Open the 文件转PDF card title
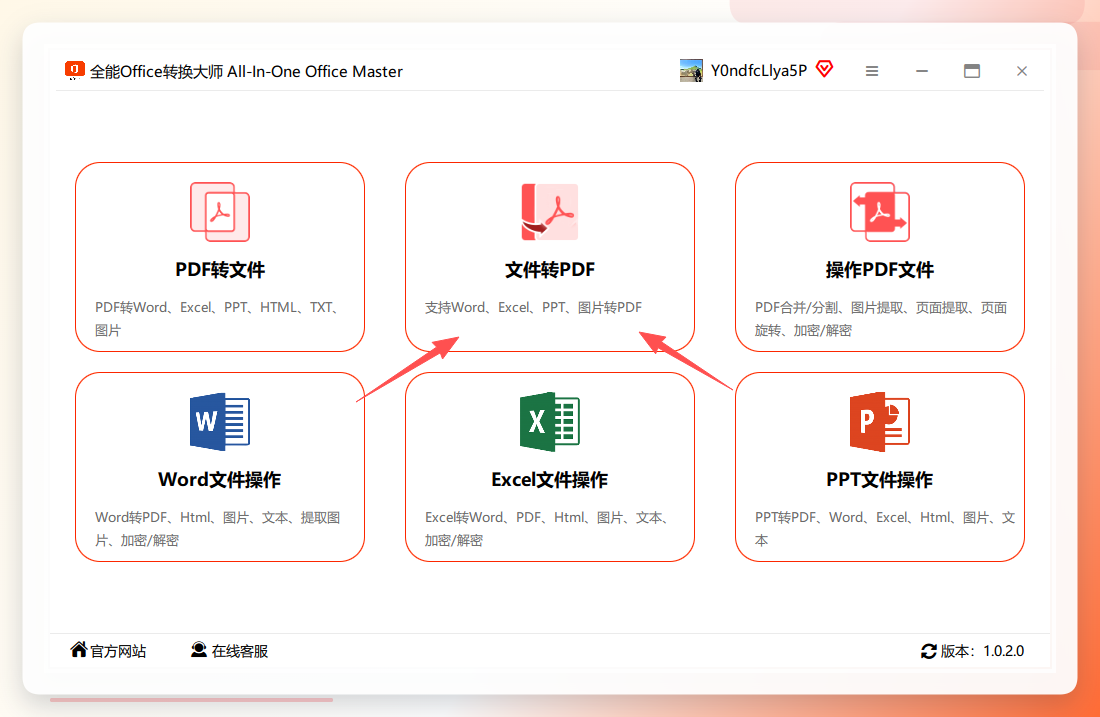This screenshot has height=717, width=1100. point(549,270)
